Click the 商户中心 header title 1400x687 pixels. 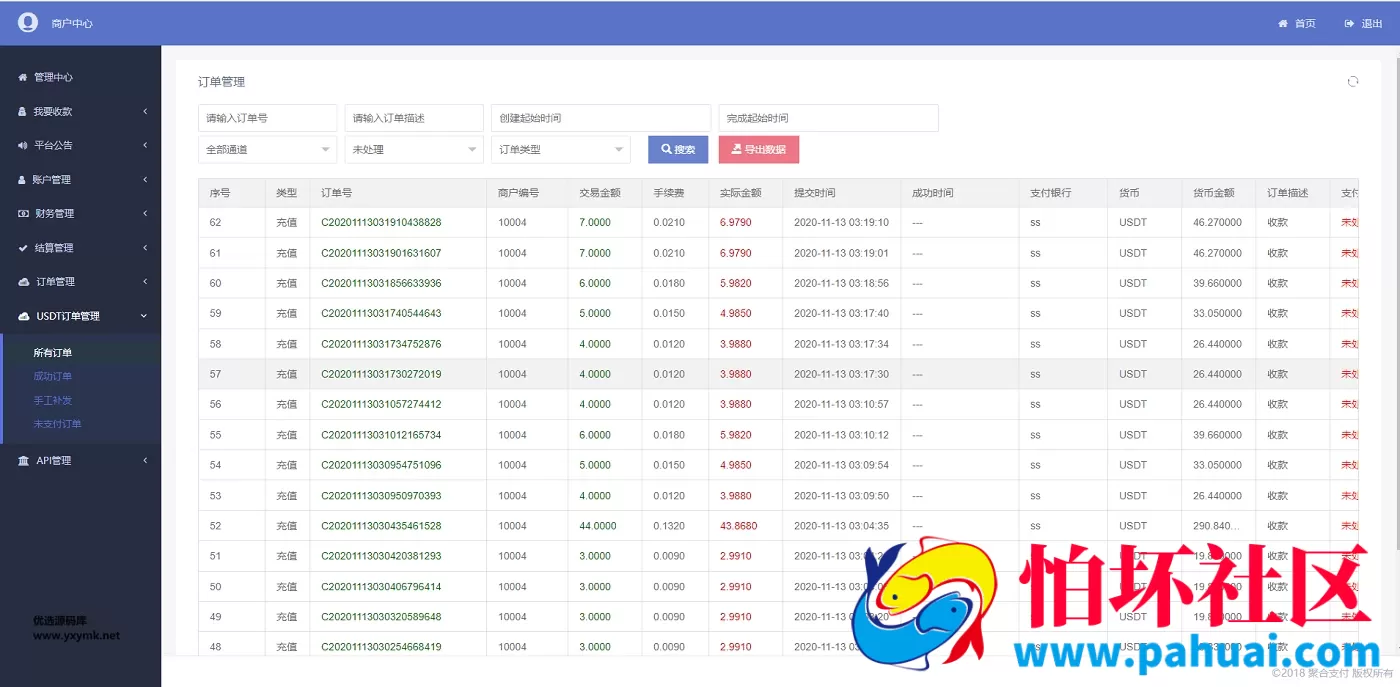[72, 23]
